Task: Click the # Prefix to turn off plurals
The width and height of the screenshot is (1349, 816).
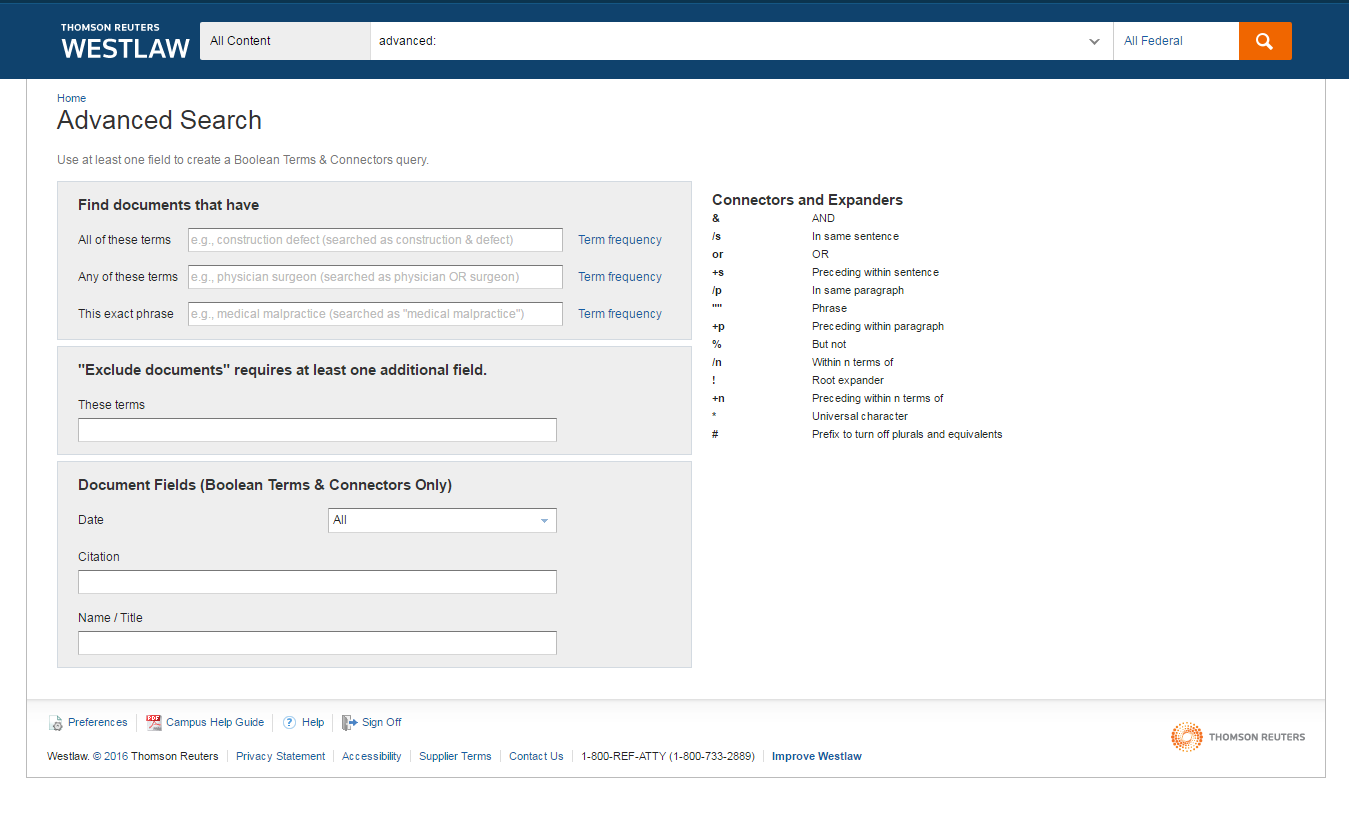Action: [x=857, y=434]
